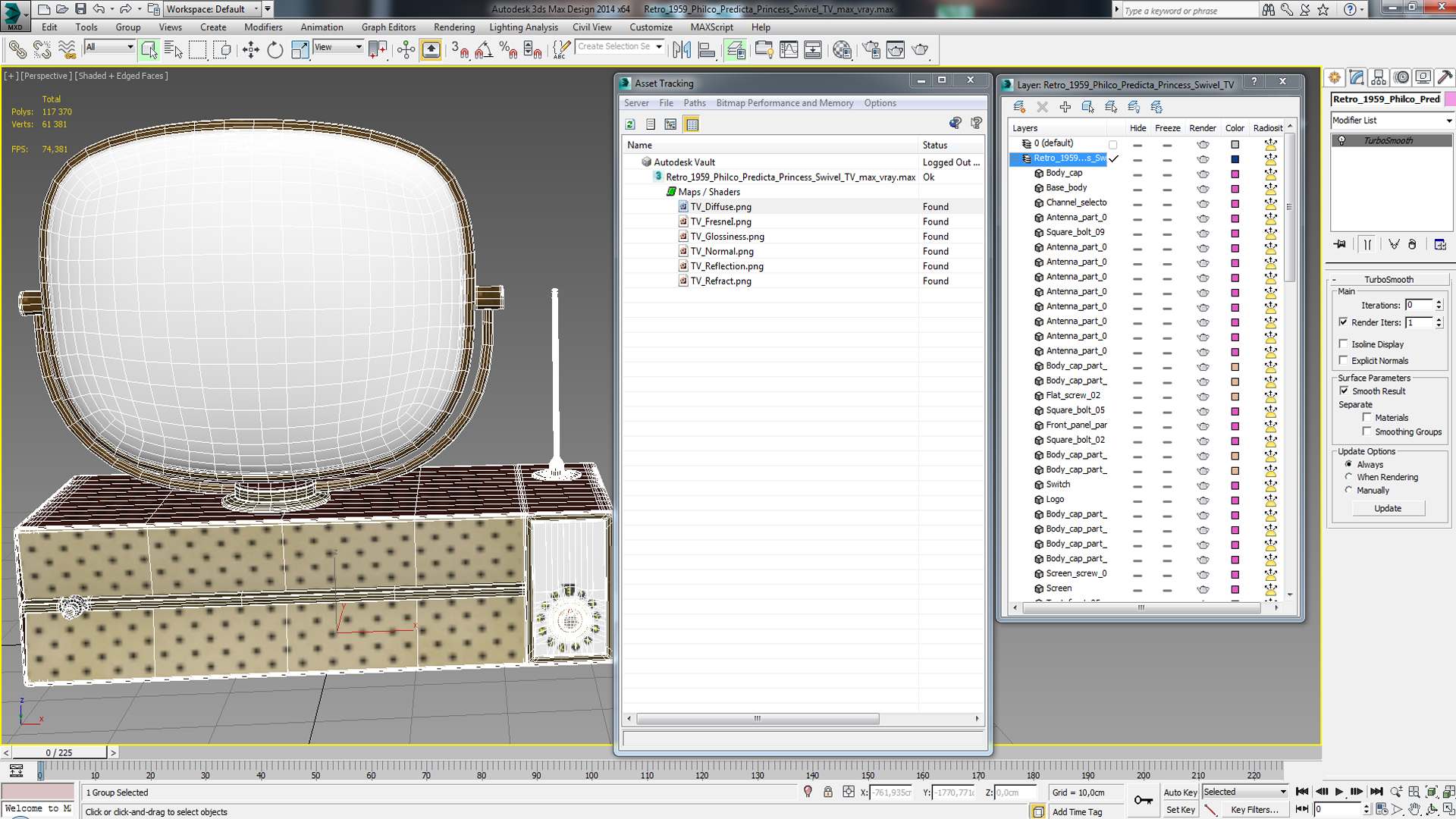The width and height of the screenshot is (1456, 819).
Task: Click Body_cap layer color swatch
Action: coord(1235,174)
